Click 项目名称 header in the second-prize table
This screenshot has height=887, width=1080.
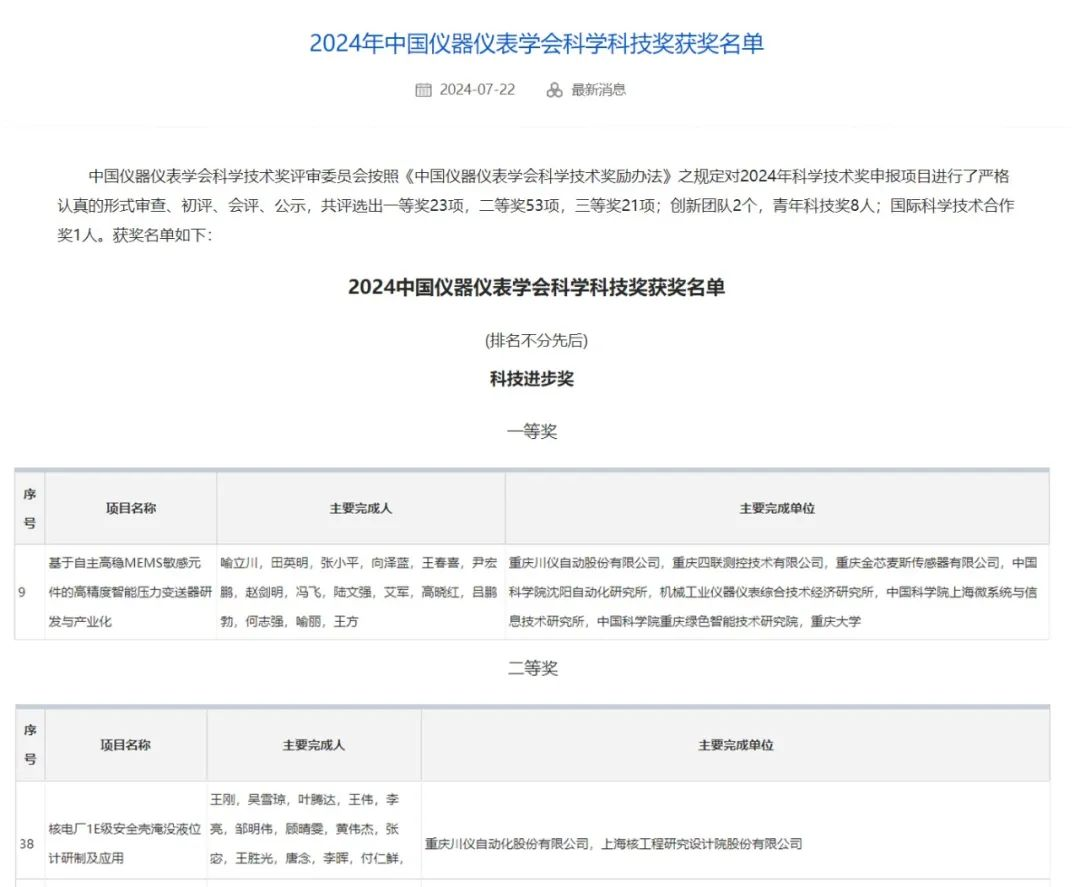(126, 745)
